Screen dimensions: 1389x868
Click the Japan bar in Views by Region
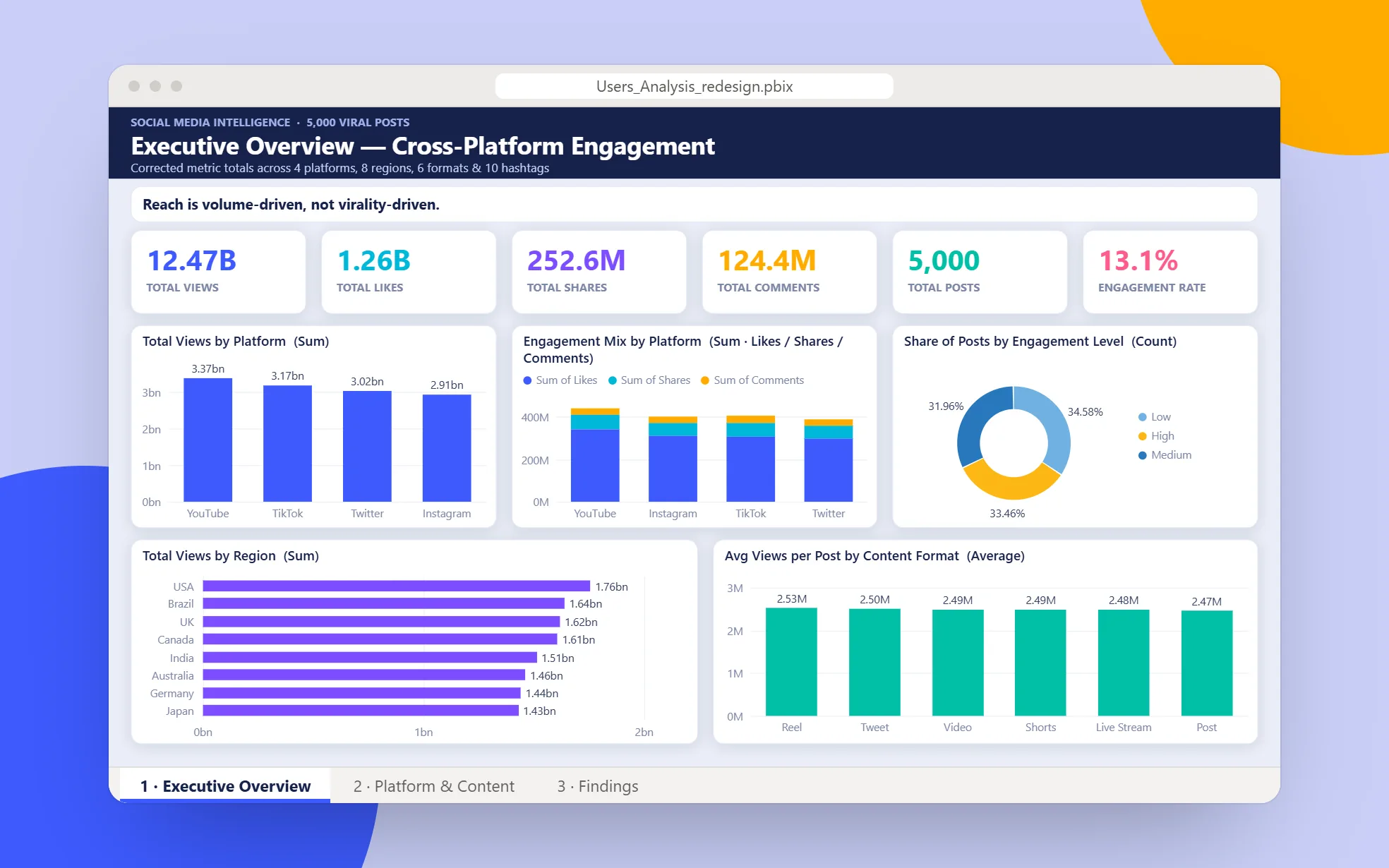point(361,711)
